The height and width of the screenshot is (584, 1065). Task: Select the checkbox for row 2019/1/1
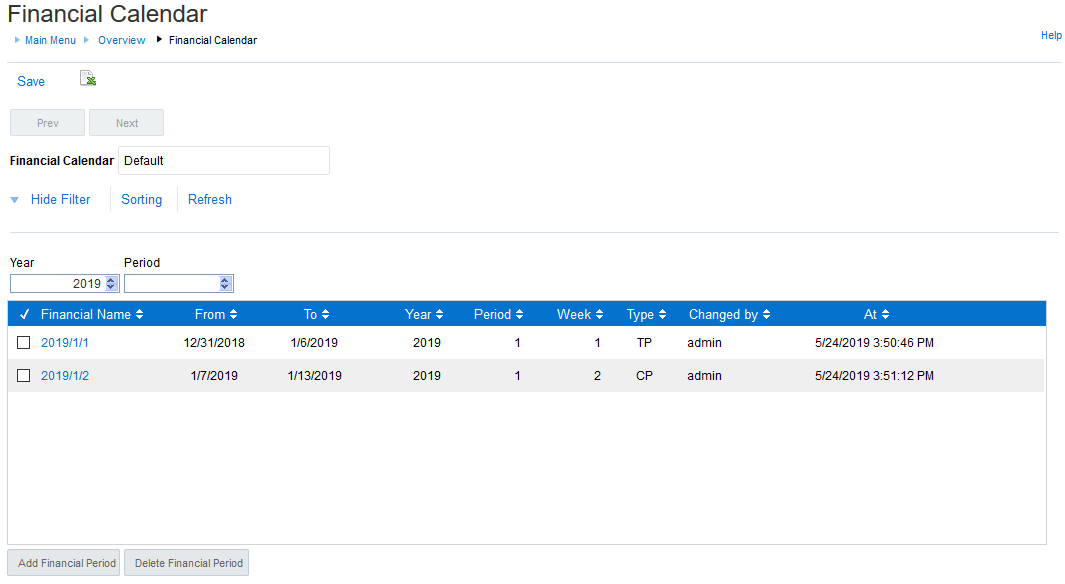(22, 342)
